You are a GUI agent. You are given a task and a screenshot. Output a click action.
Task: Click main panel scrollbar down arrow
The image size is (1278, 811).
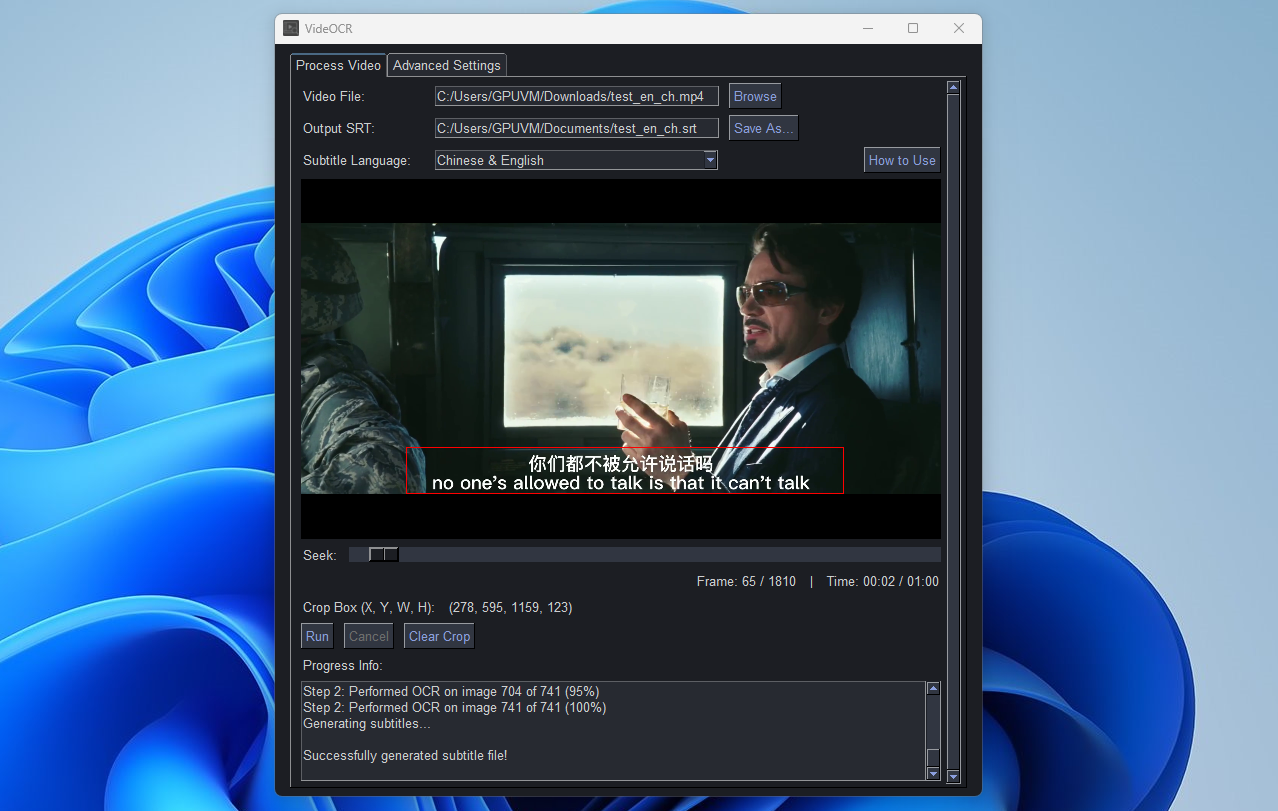pyautogui.click(x=953, y=776)
